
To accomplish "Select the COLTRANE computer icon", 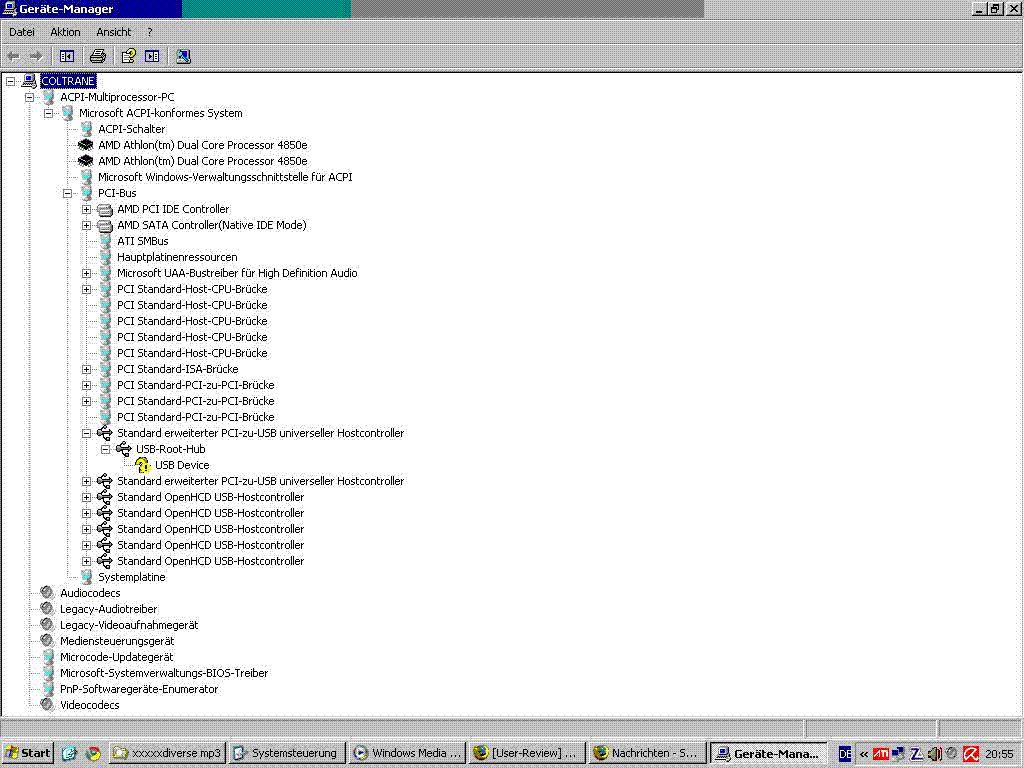I will (29, 81).
